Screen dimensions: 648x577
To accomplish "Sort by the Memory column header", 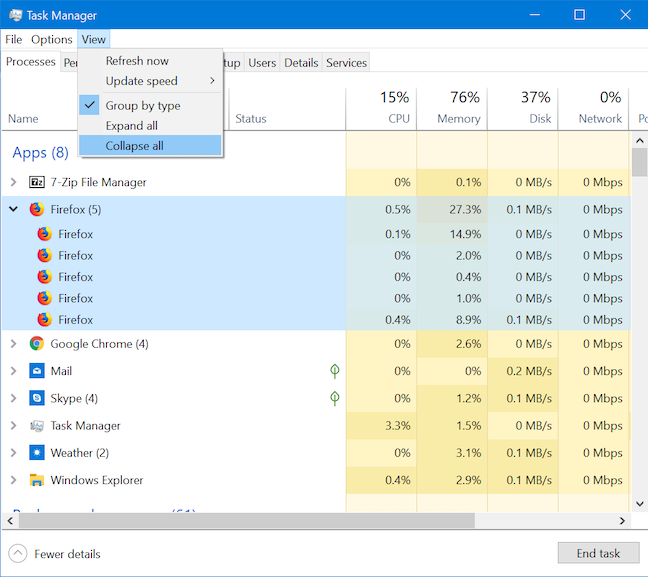I will [x=452, y=108].
